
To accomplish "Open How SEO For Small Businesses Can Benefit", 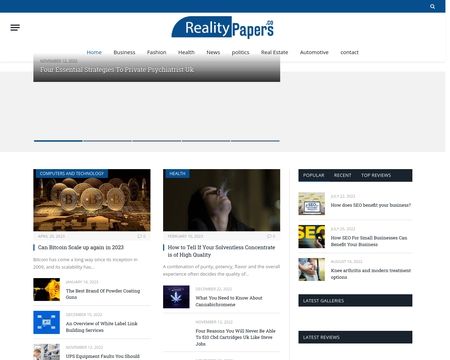I will tap(369, 241).
